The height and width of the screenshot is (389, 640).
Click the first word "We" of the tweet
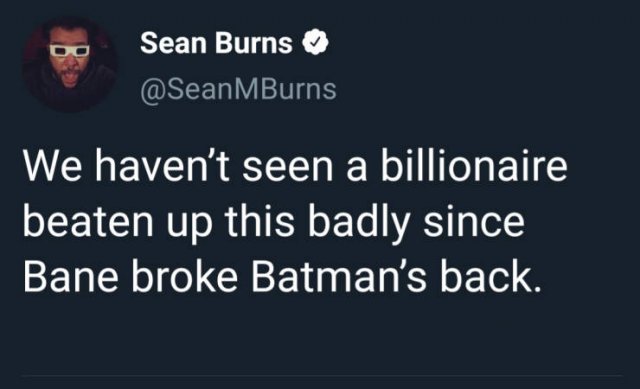[x=53, y=167]
